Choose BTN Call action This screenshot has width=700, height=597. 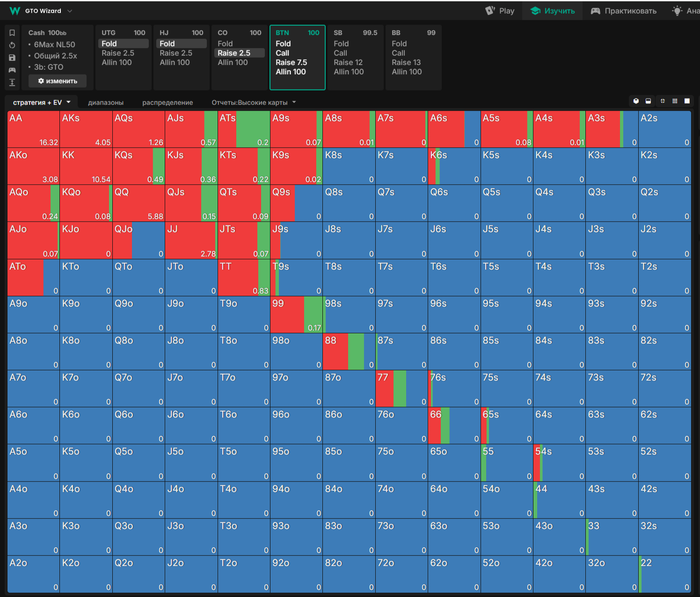(x=282, y=53)
